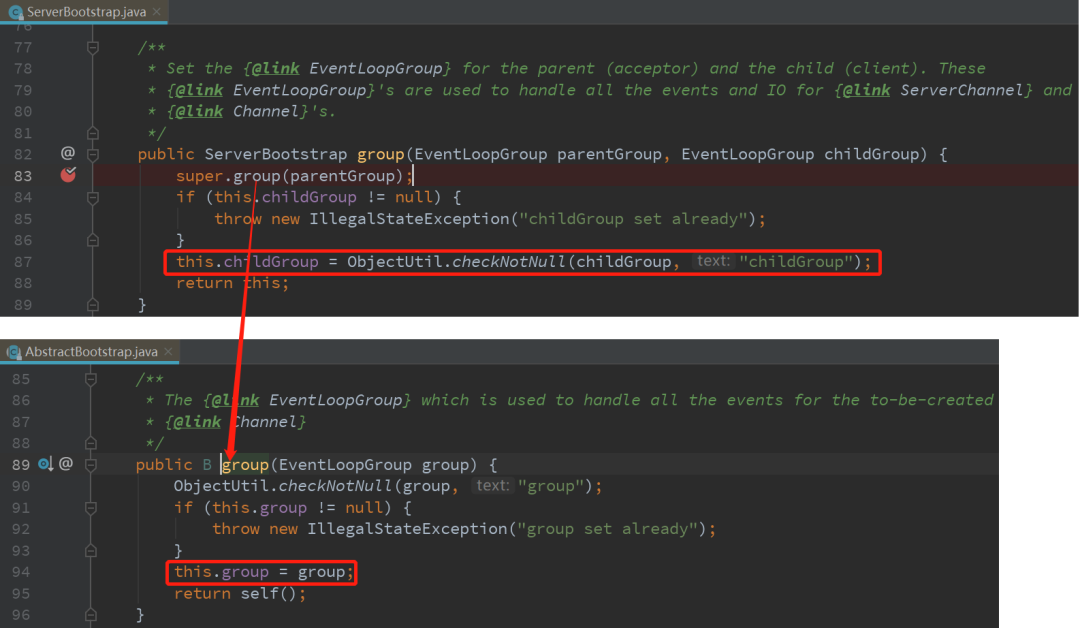
Task: Fold the group method at line 89 in AbstractBootstrap
Action: (x=91, y=465)
